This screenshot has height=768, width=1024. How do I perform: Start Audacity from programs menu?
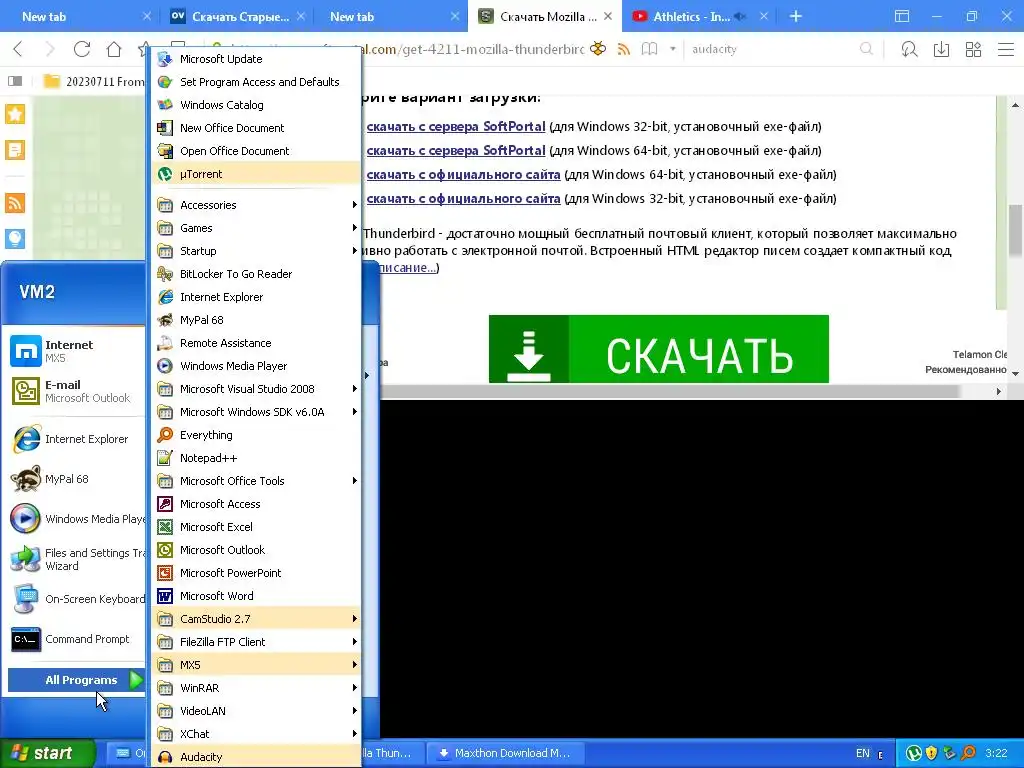pos(256,756)
